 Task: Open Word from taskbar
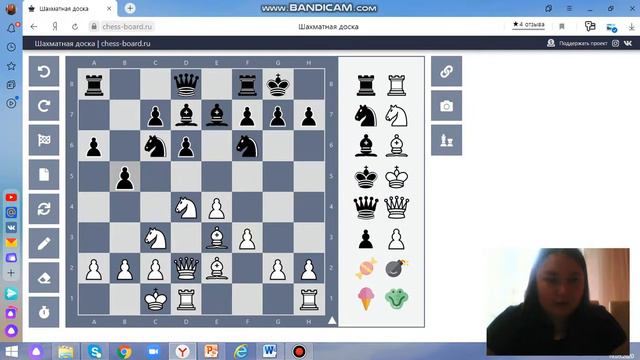coord(269,351)
